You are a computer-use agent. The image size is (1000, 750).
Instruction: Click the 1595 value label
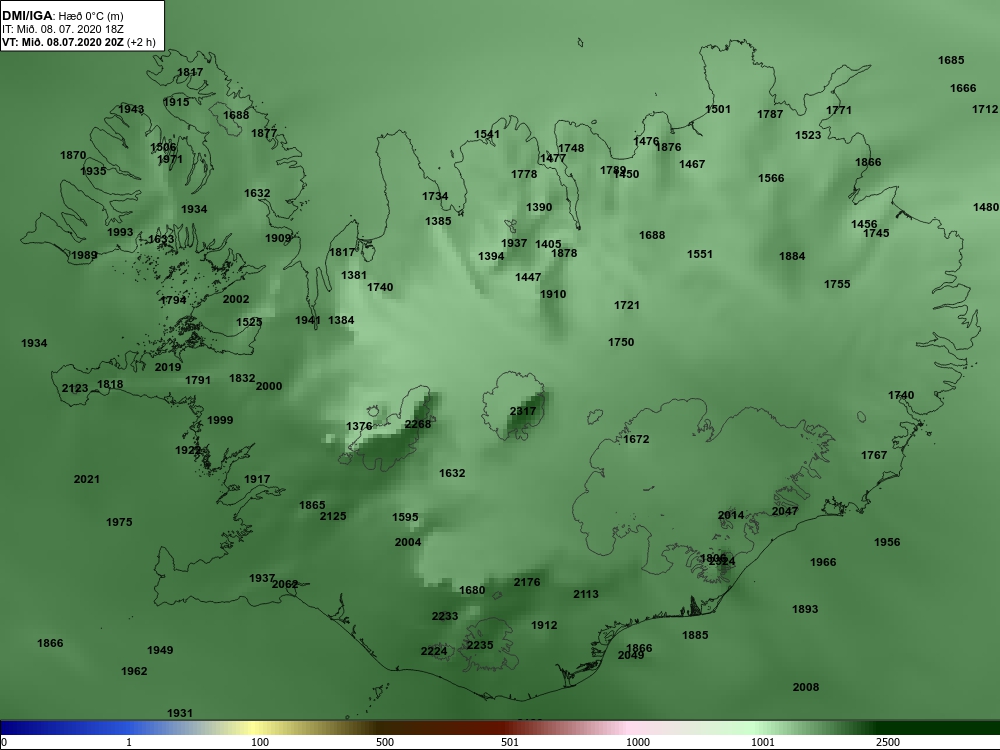coord(405,517)
